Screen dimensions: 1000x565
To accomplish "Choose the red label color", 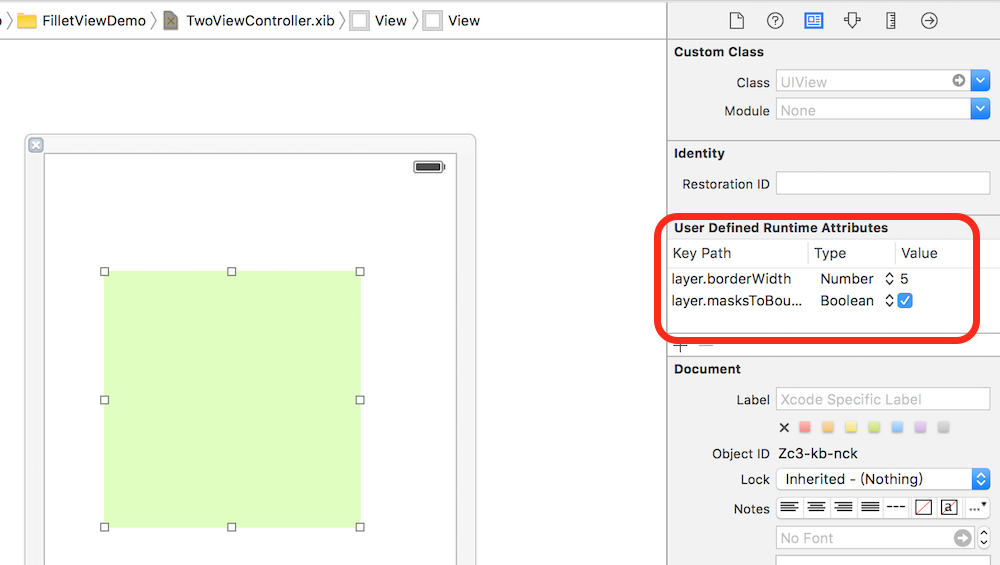I will [x=805, y=427].
